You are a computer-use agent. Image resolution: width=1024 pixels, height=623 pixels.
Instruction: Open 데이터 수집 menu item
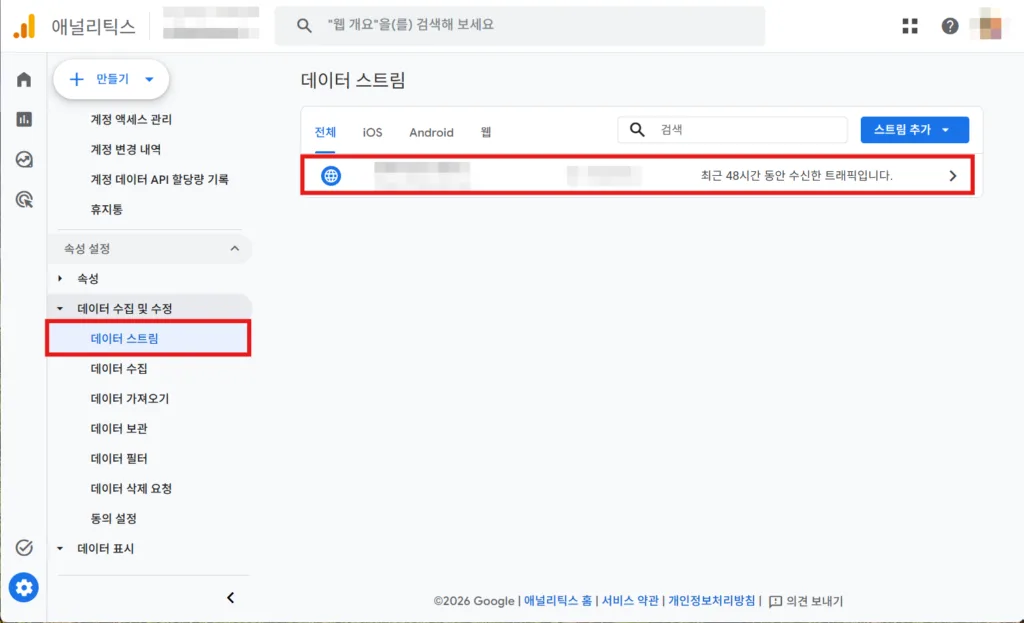point(119,369)
